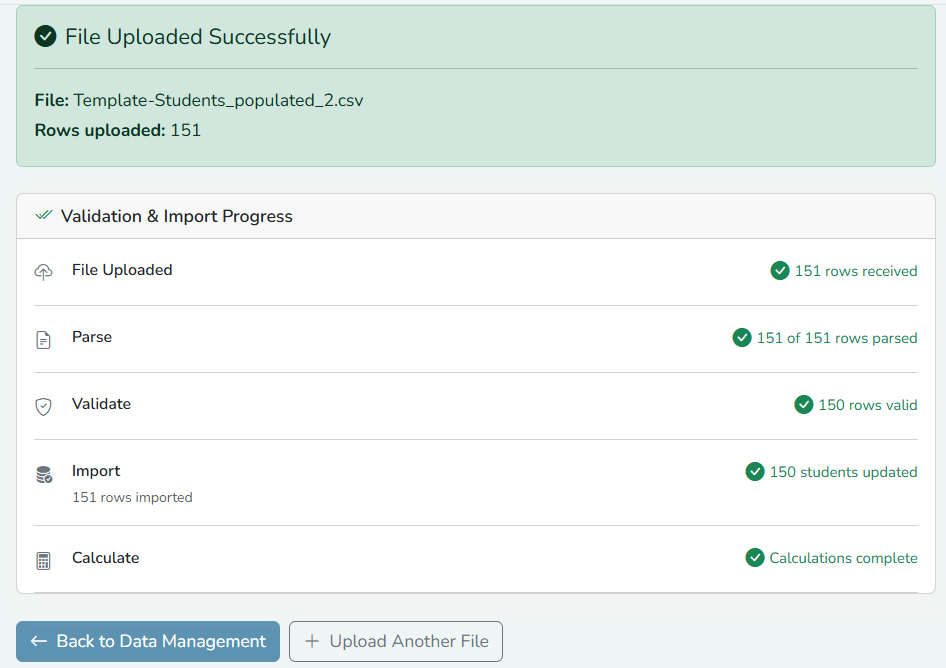The image size is (946, 668).
Task: Click green check beside Calculations complete
Action: 755,558
